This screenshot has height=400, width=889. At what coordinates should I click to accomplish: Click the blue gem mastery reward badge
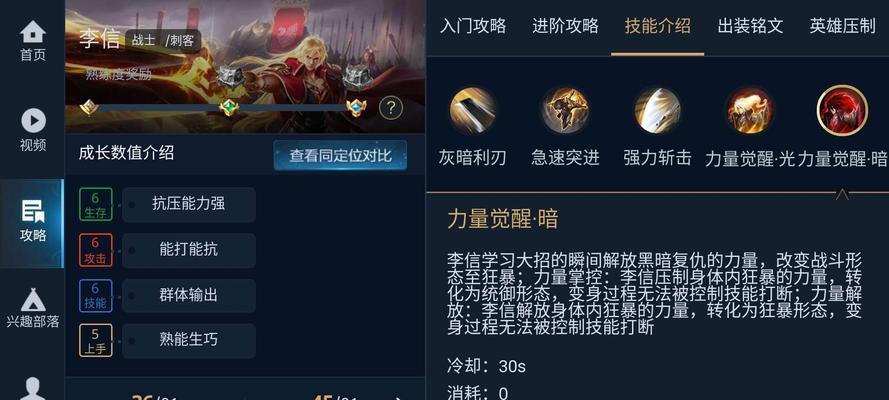tap(356, 107)
